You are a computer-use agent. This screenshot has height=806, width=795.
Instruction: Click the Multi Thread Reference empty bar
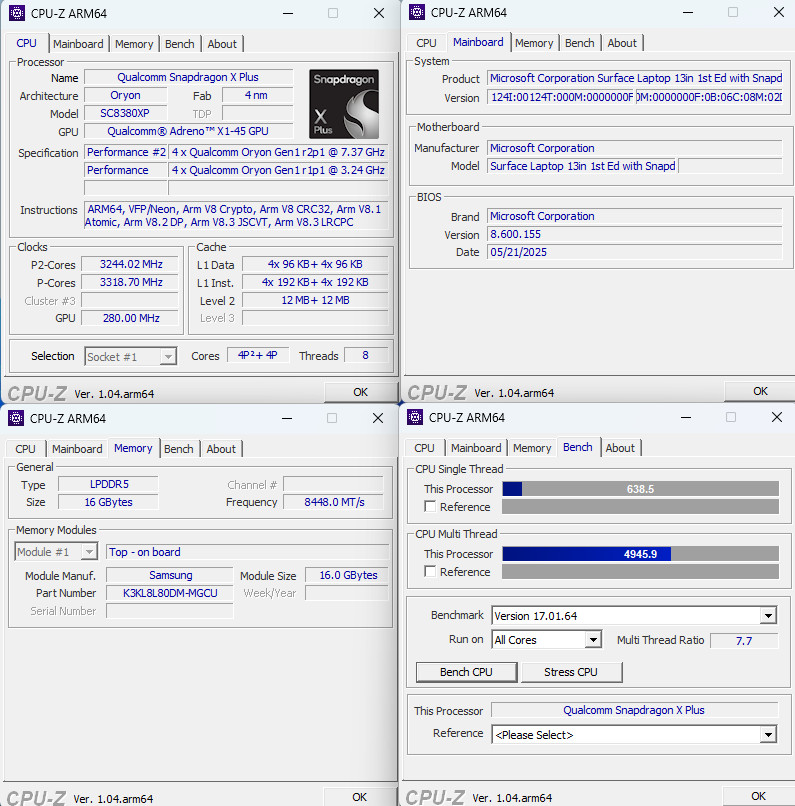click(x=640, y=571)
